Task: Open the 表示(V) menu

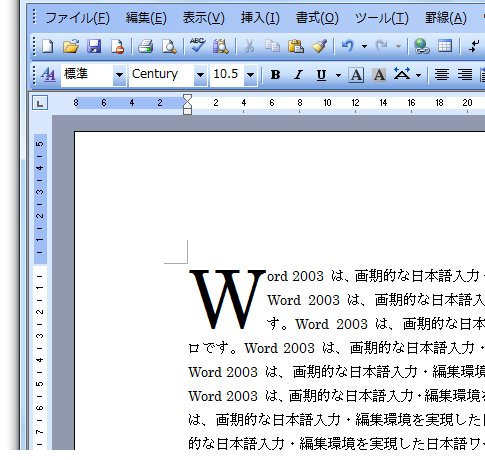Action: click(x=203, y=18)
